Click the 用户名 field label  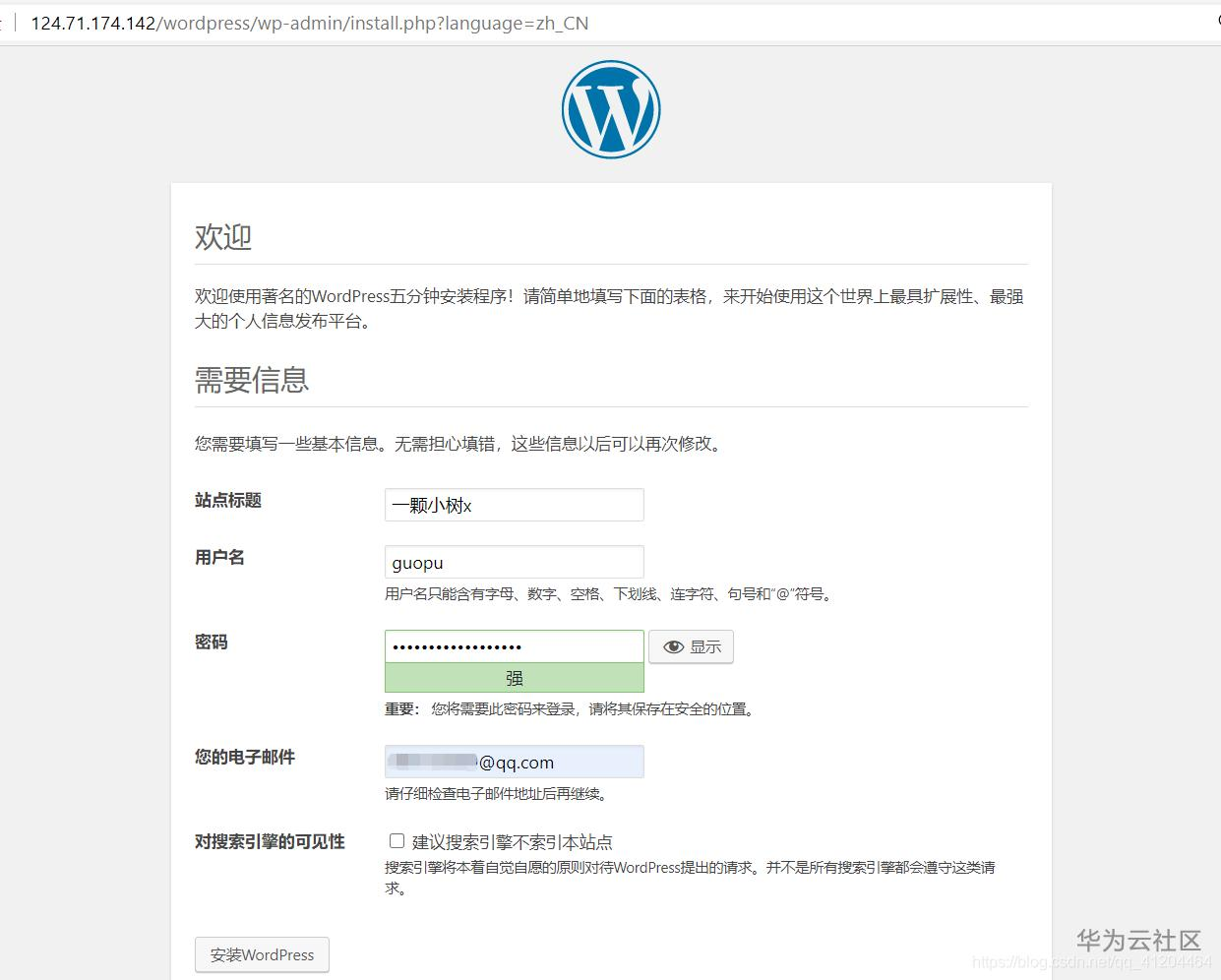click(219, 557)
